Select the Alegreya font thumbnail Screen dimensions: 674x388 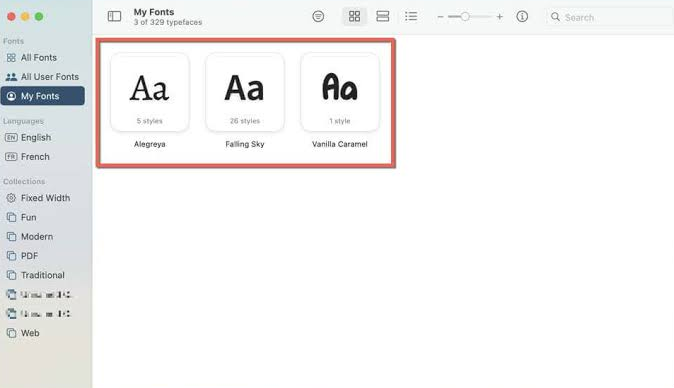(150, 92)
